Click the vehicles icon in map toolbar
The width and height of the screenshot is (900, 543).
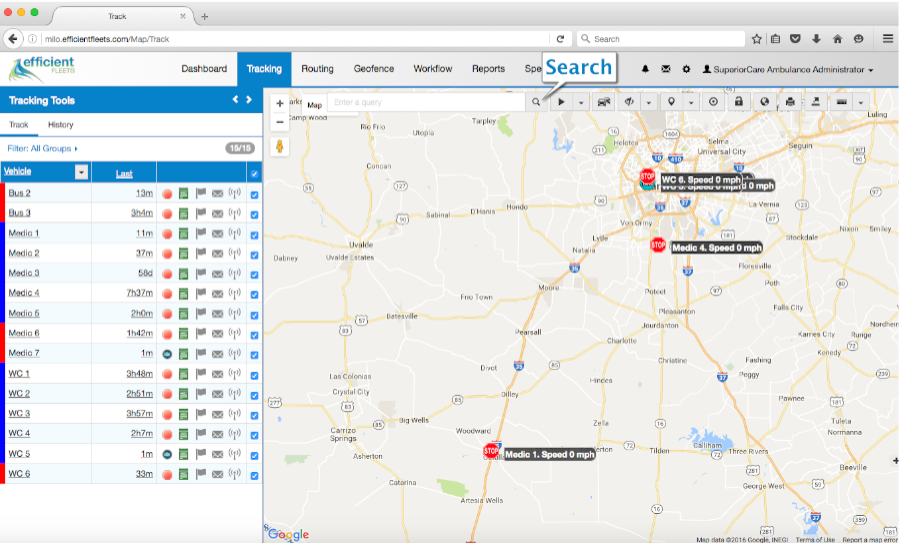tap(603, 102)
